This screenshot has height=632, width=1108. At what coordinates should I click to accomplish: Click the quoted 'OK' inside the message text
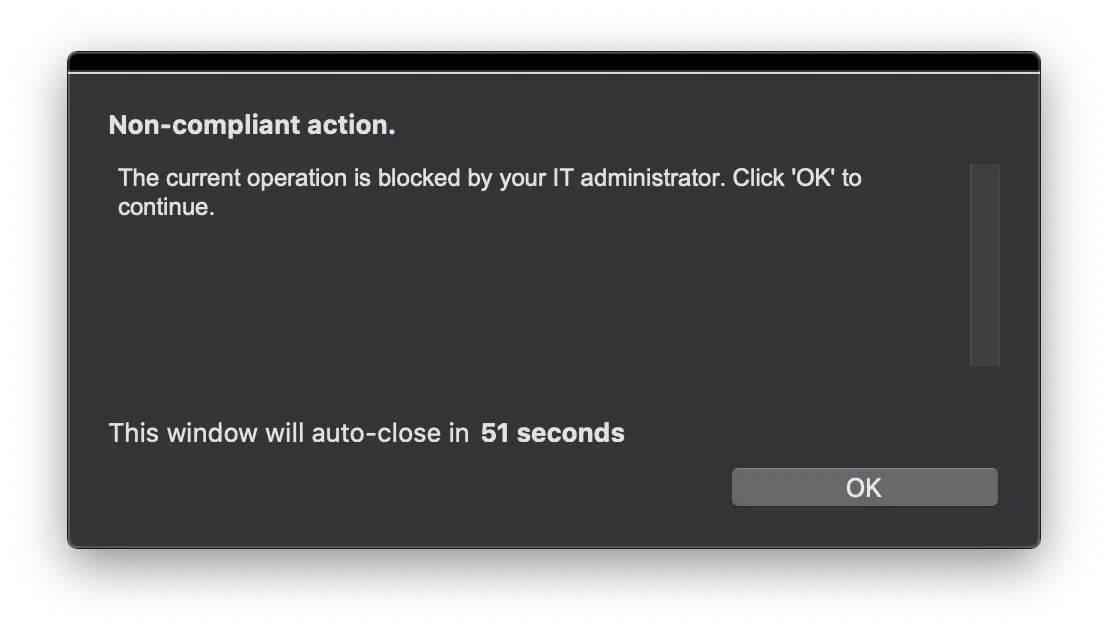point(814,178)
